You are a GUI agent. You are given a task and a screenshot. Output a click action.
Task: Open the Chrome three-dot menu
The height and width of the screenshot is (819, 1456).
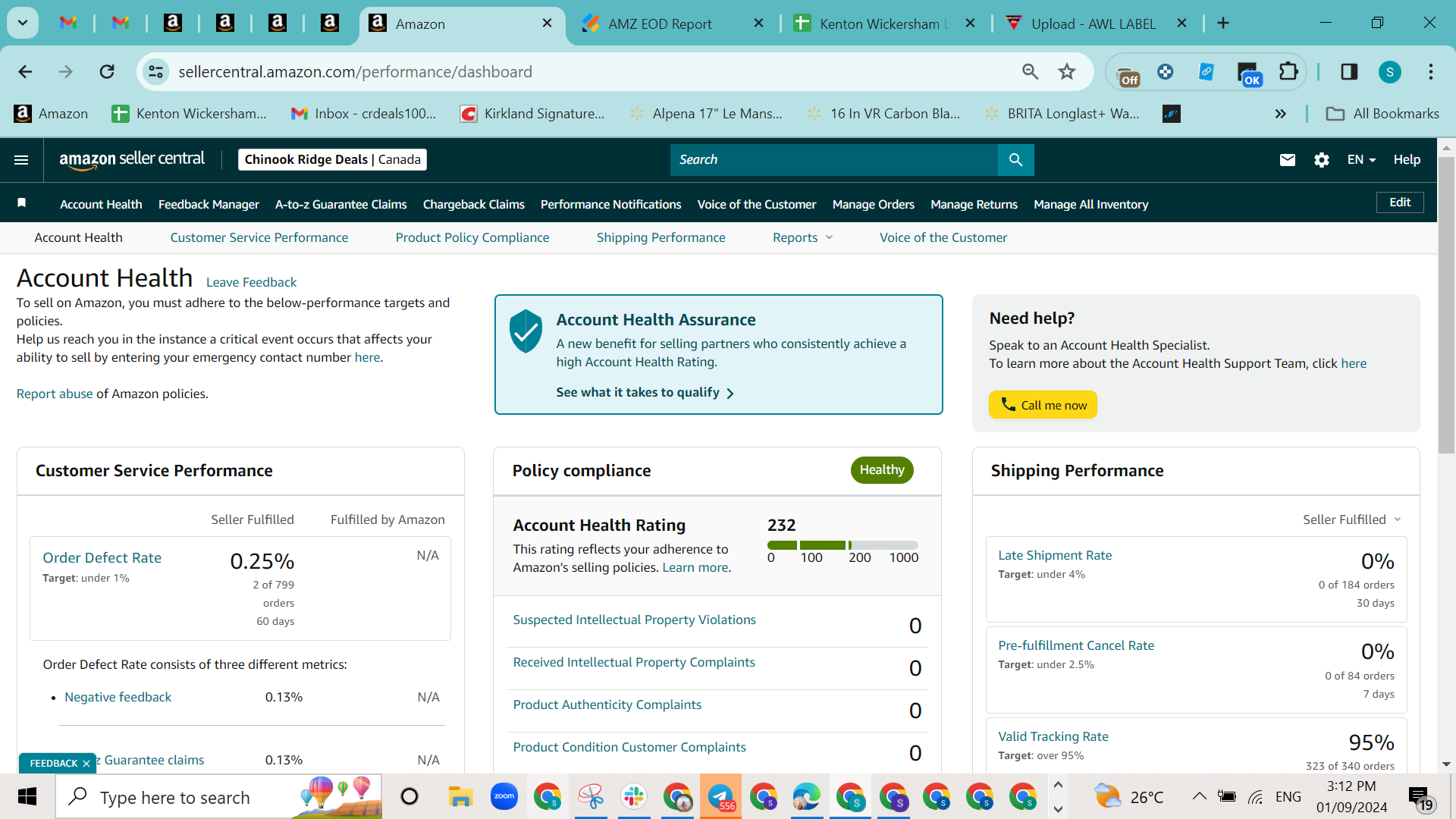pos(1431,72)
